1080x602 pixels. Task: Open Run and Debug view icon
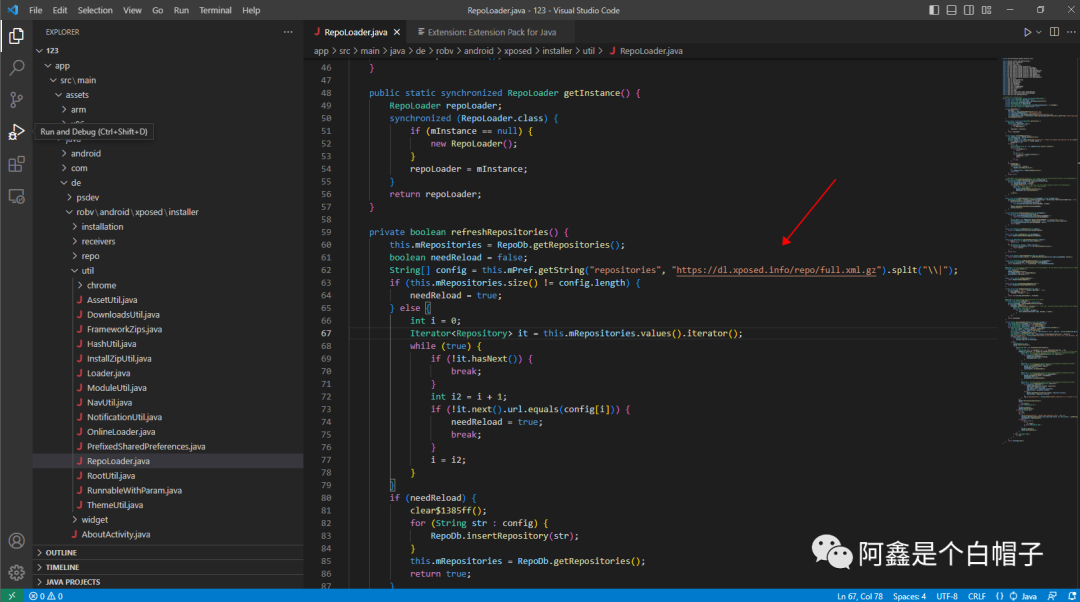coord(17,132)
